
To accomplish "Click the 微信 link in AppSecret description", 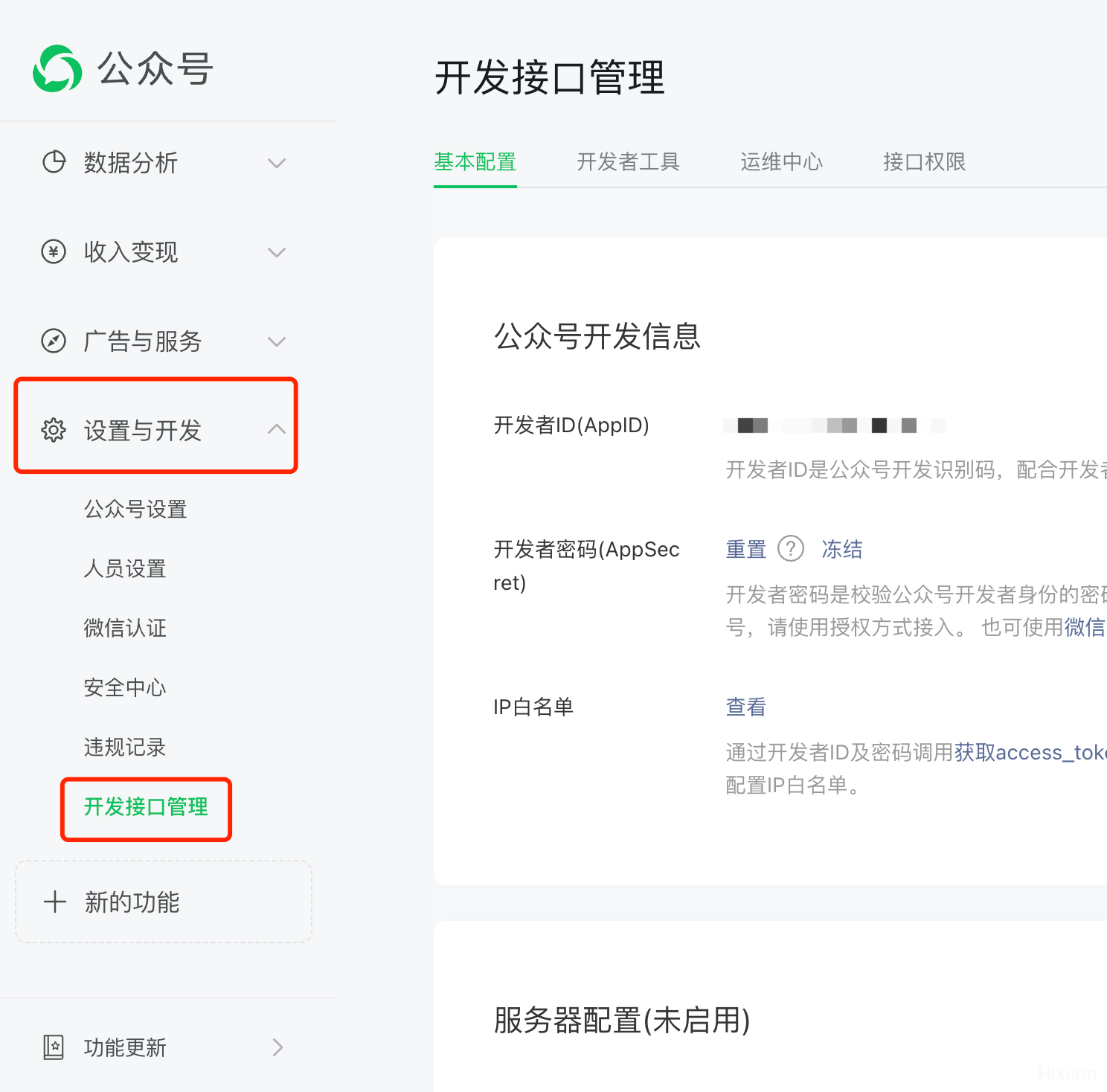I will point(1085,627).
